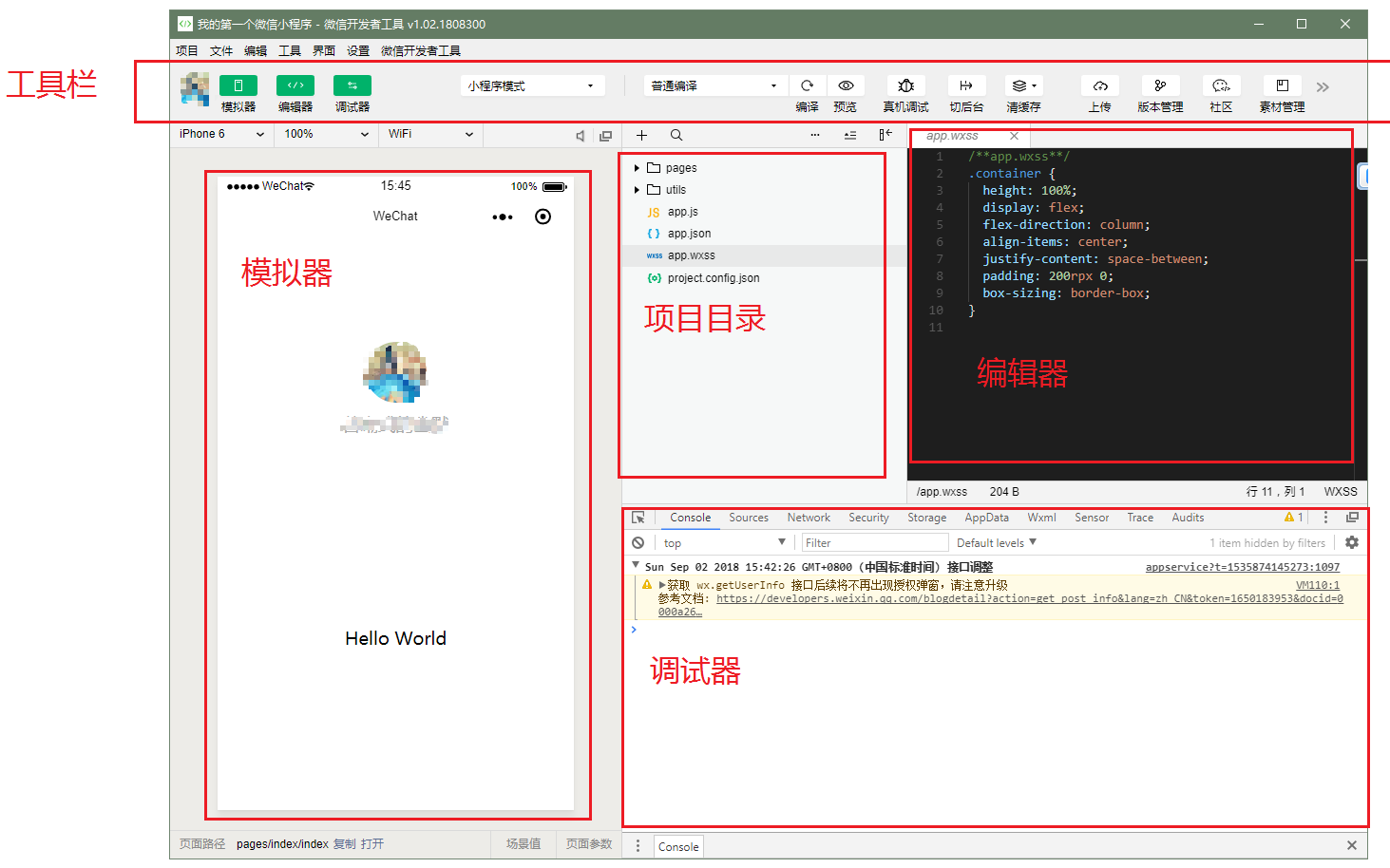Image resolution: width=1390 pixels, height=868 pixels.
Task: Click the add new file plus icon
Action: (641, 136)
